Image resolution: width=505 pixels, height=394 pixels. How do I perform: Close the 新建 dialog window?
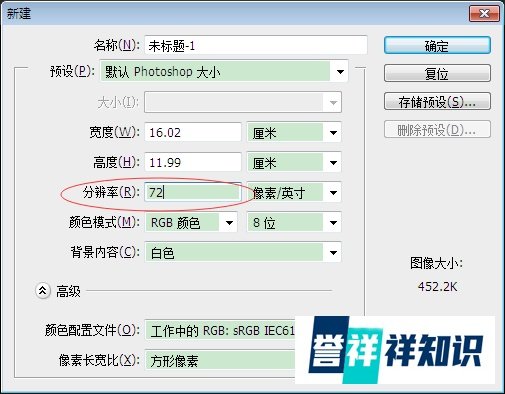(484, 13)
